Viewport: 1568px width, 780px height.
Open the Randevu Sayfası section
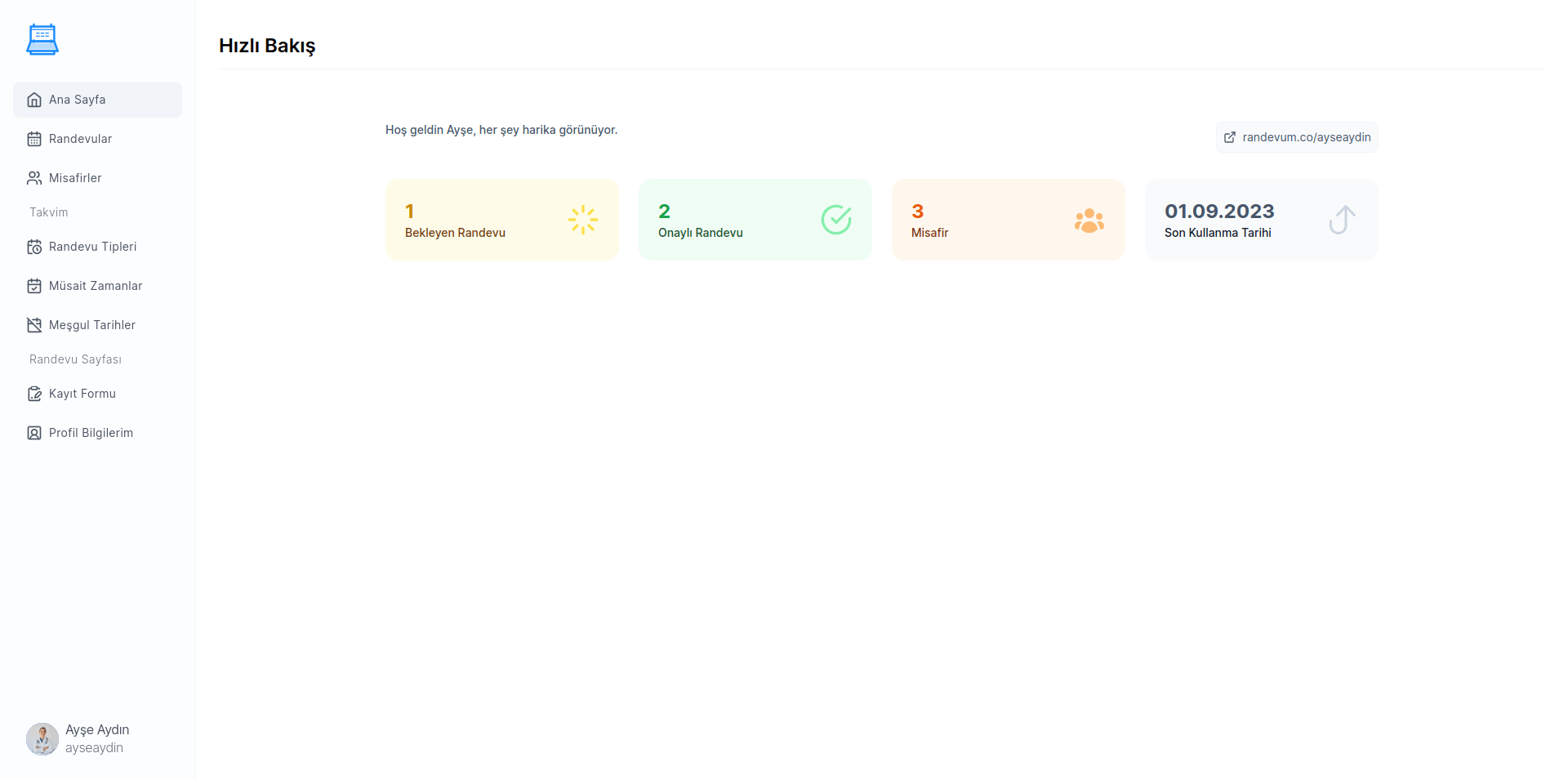(74, 359)
